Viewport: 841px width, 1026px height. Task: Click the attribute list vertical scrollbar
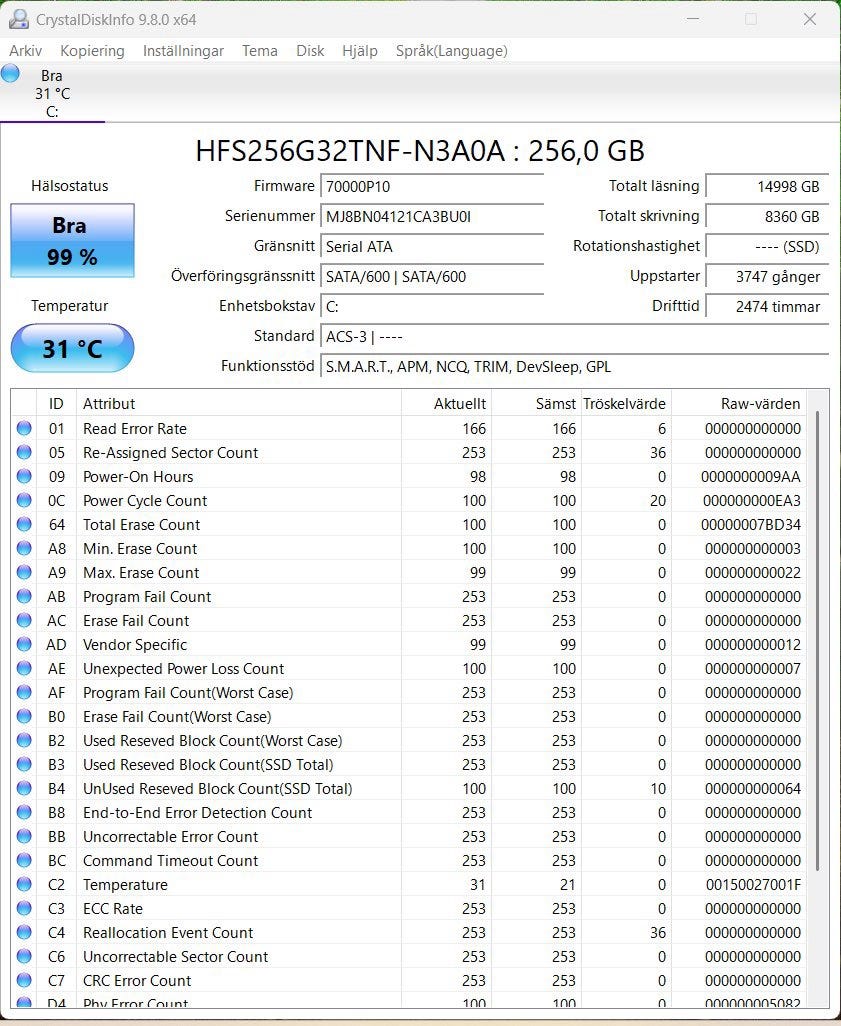click(819, 640)
